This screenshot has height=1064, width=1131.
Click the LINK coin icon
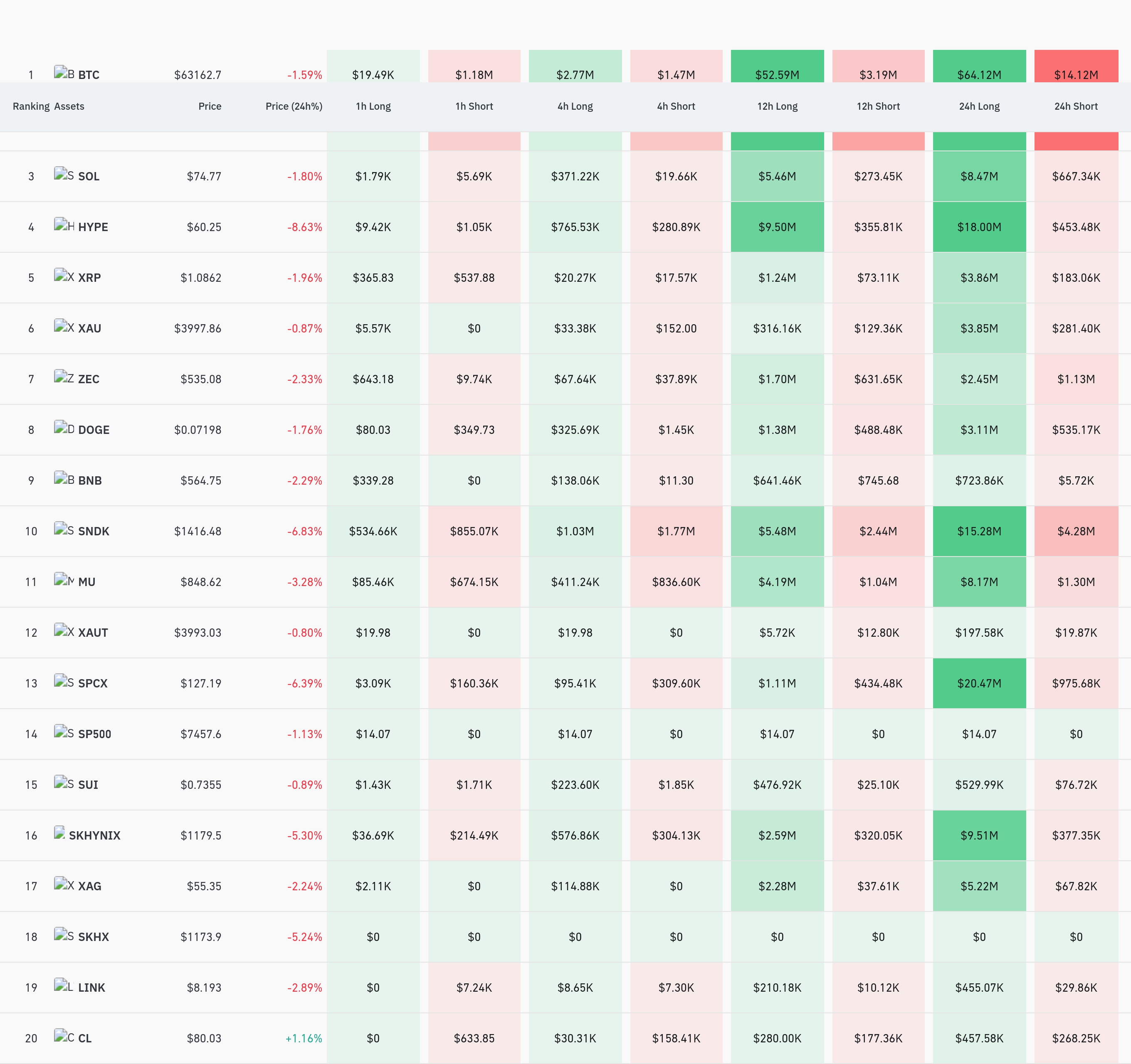[x=64, y=985]
